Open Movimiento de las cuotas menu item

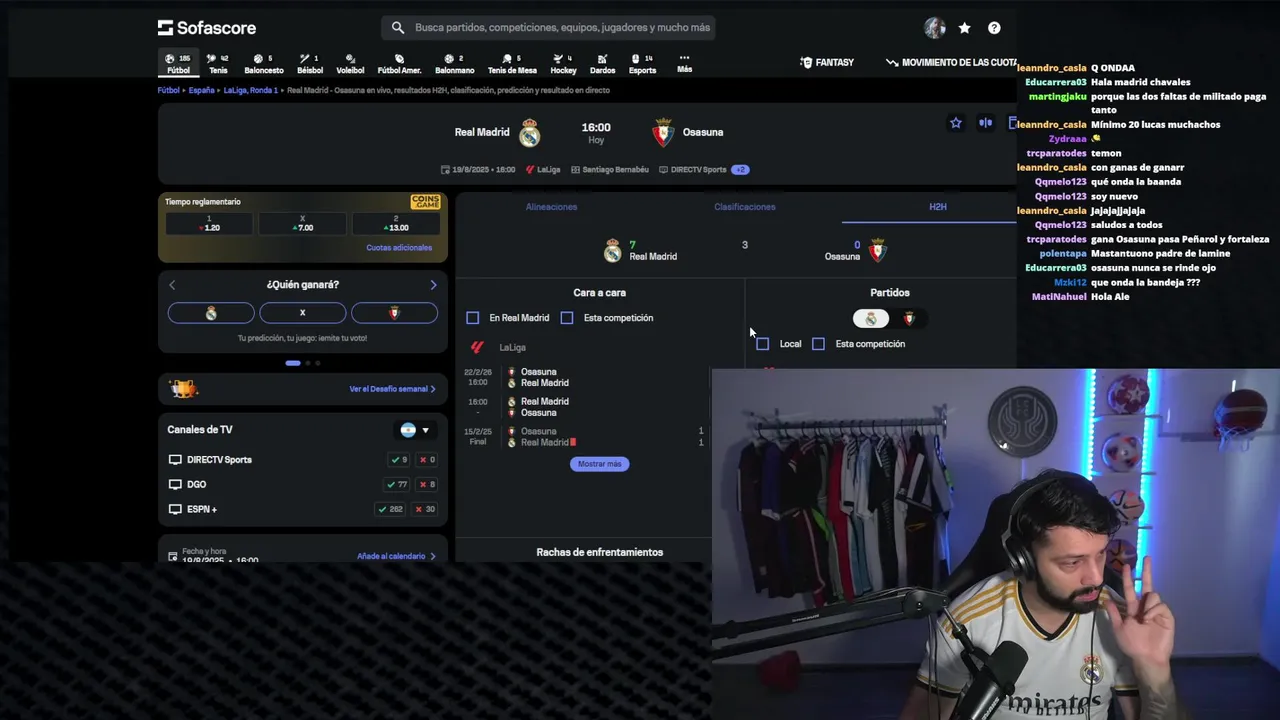coord(952,62)
